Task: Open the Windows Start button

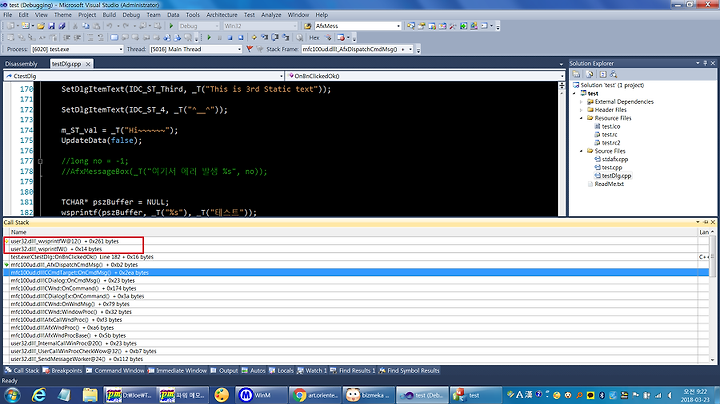Action: [12, 395]
